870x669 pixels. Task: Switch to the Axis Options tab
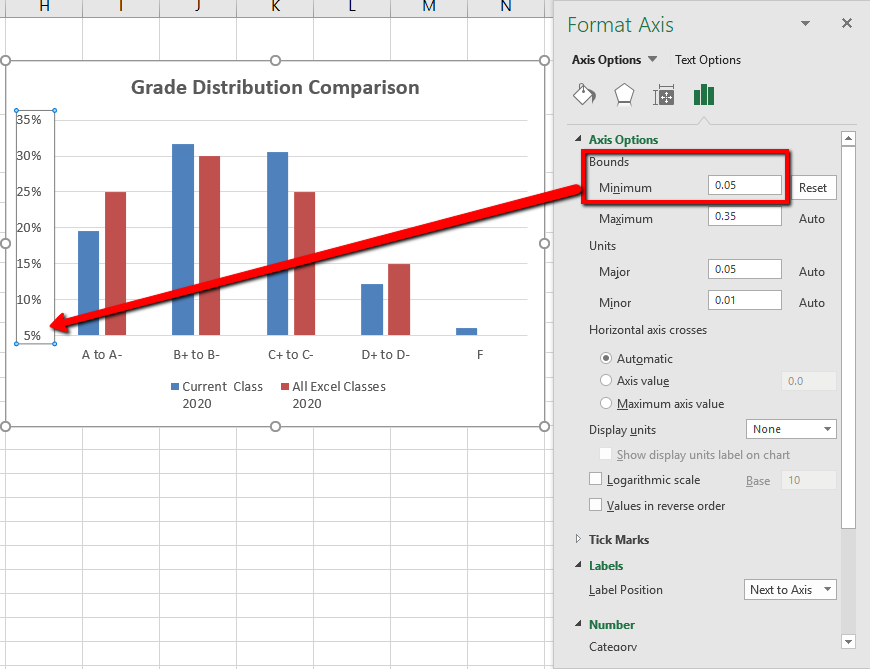(x=607, y=59)
